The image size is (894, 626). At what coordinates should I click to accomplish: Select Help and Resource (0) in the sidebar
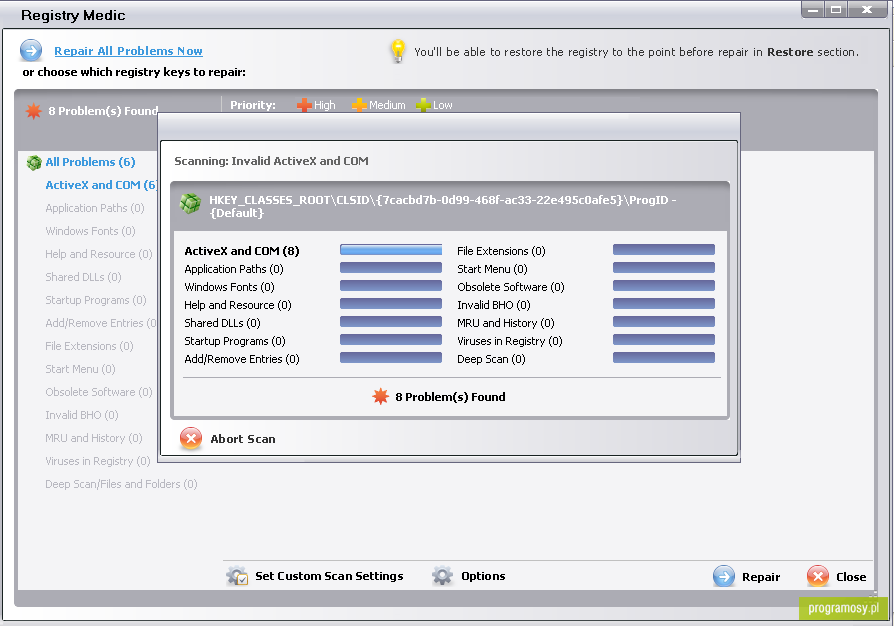(99, 254)
